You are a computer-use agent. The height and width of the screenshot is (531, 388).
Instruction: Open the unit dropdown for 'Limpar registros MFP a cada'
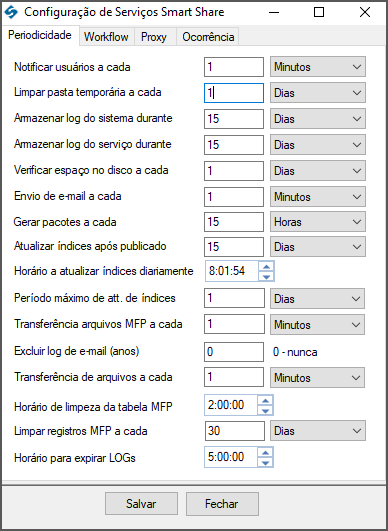click(318, 431)
